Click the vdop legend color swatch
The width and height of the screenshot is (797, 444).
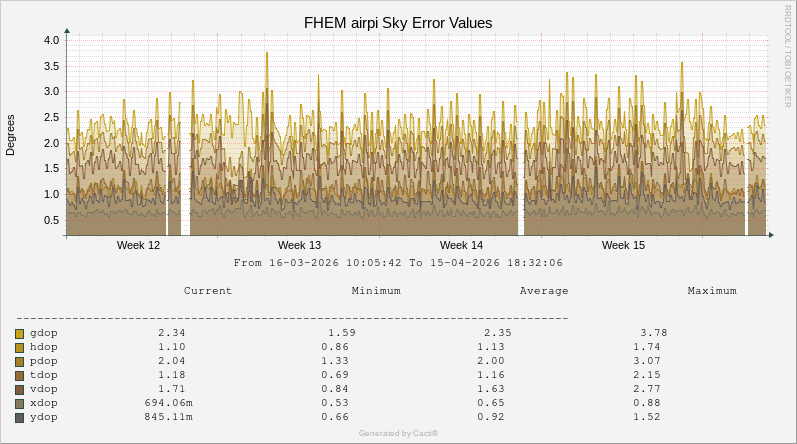click(x=19, y=389)
